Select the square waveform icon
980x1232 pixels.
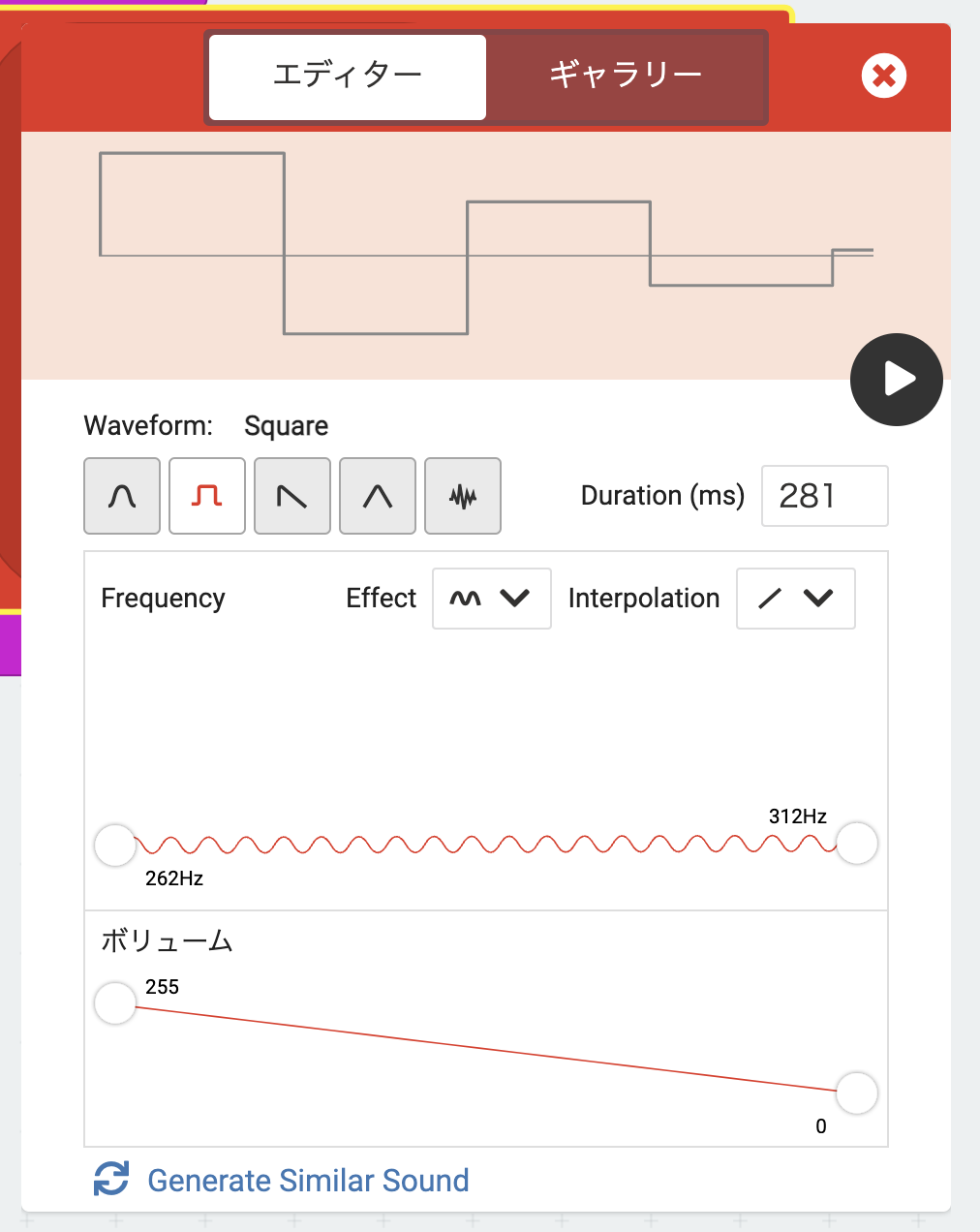pyautogui.click(x=207, y=496)
